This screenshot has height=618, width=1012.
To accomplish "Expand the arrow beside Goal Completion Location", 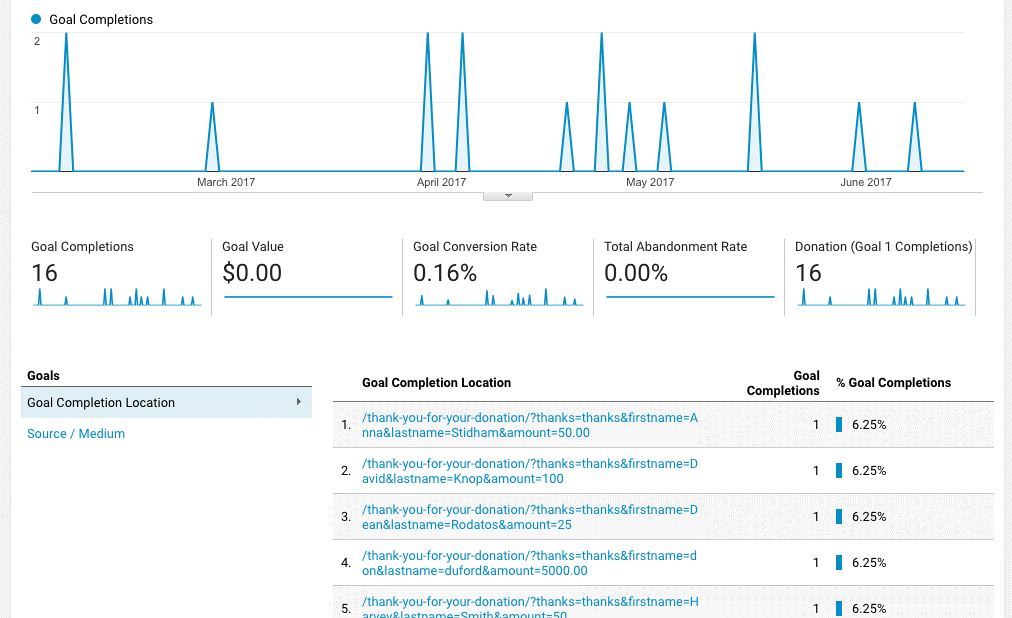I will tap(299, 402).
